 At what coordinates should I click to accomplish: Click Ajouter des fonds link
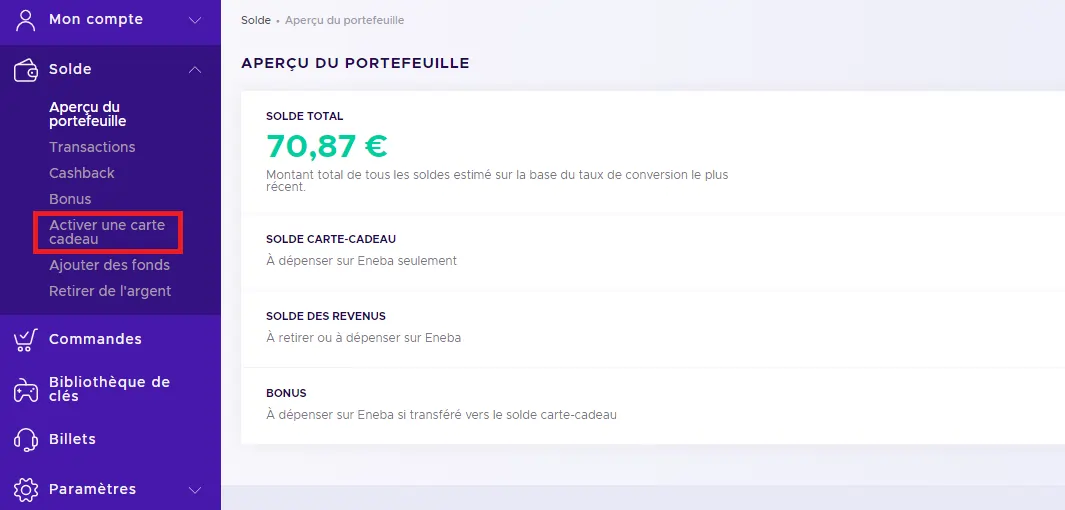pos(109,265)
